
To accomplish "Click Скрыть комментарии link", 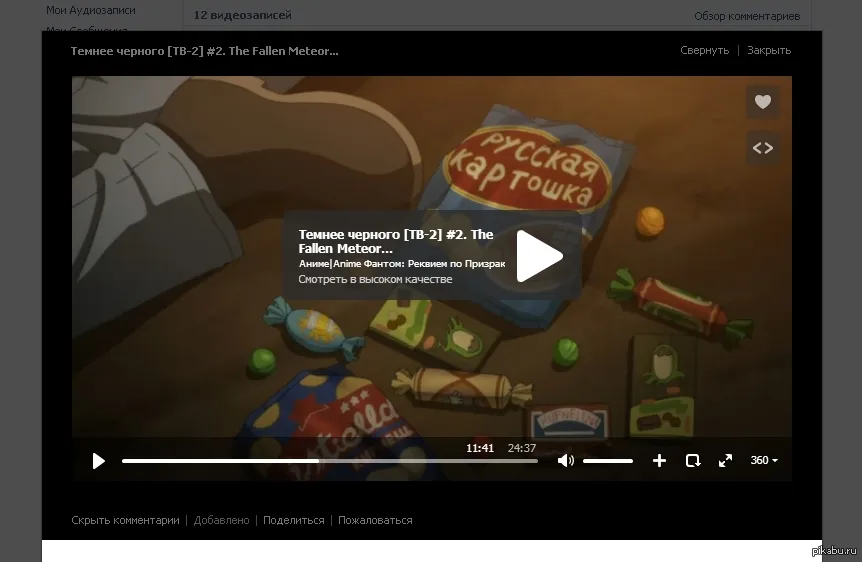I will [x=125, y=520].
